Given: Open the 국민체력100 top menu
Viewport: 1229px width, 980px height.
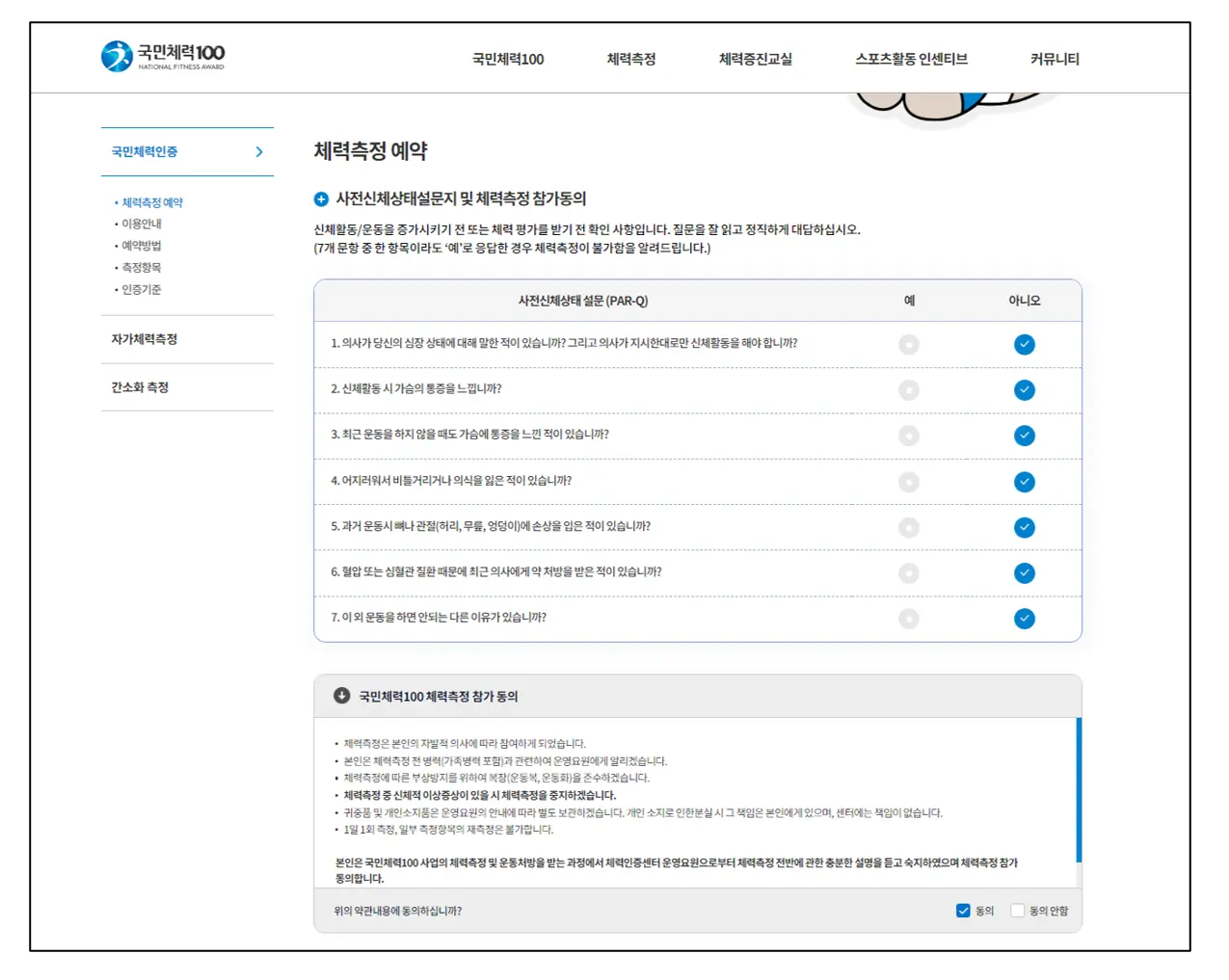Looking at the screenshot, I should pyautogui.click(x=508, y=59).
